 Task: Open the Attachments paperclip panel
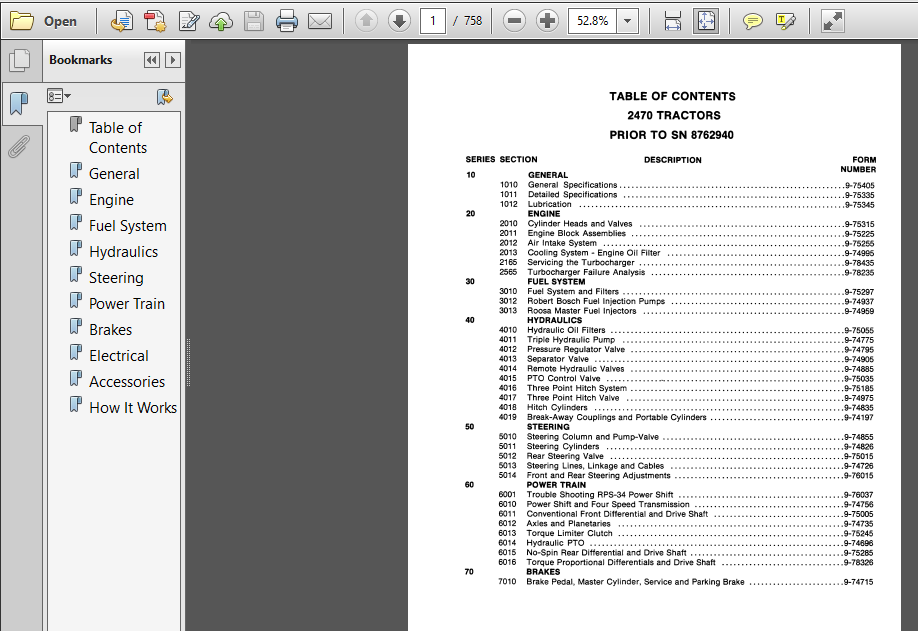tap(19, 147)
